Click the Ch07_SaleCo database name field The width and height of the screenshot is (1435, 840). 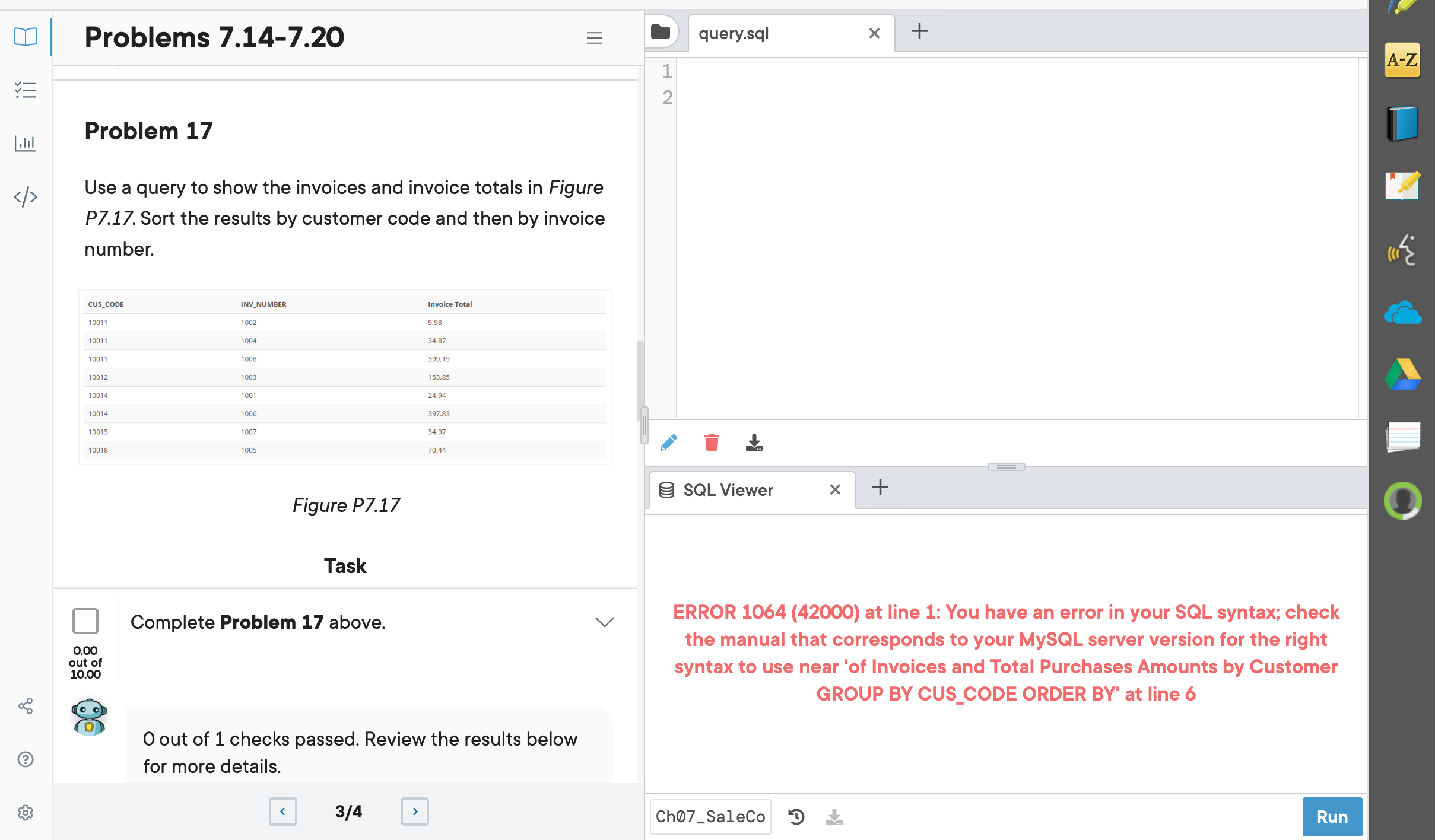pos(710,816)
